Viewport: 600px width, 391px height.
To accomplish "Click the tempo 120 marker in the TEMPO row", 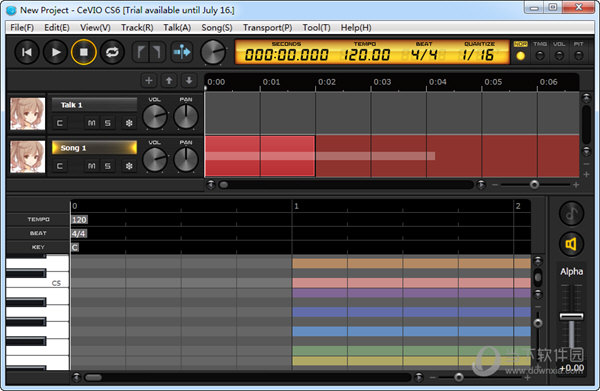I will [79, 219].
